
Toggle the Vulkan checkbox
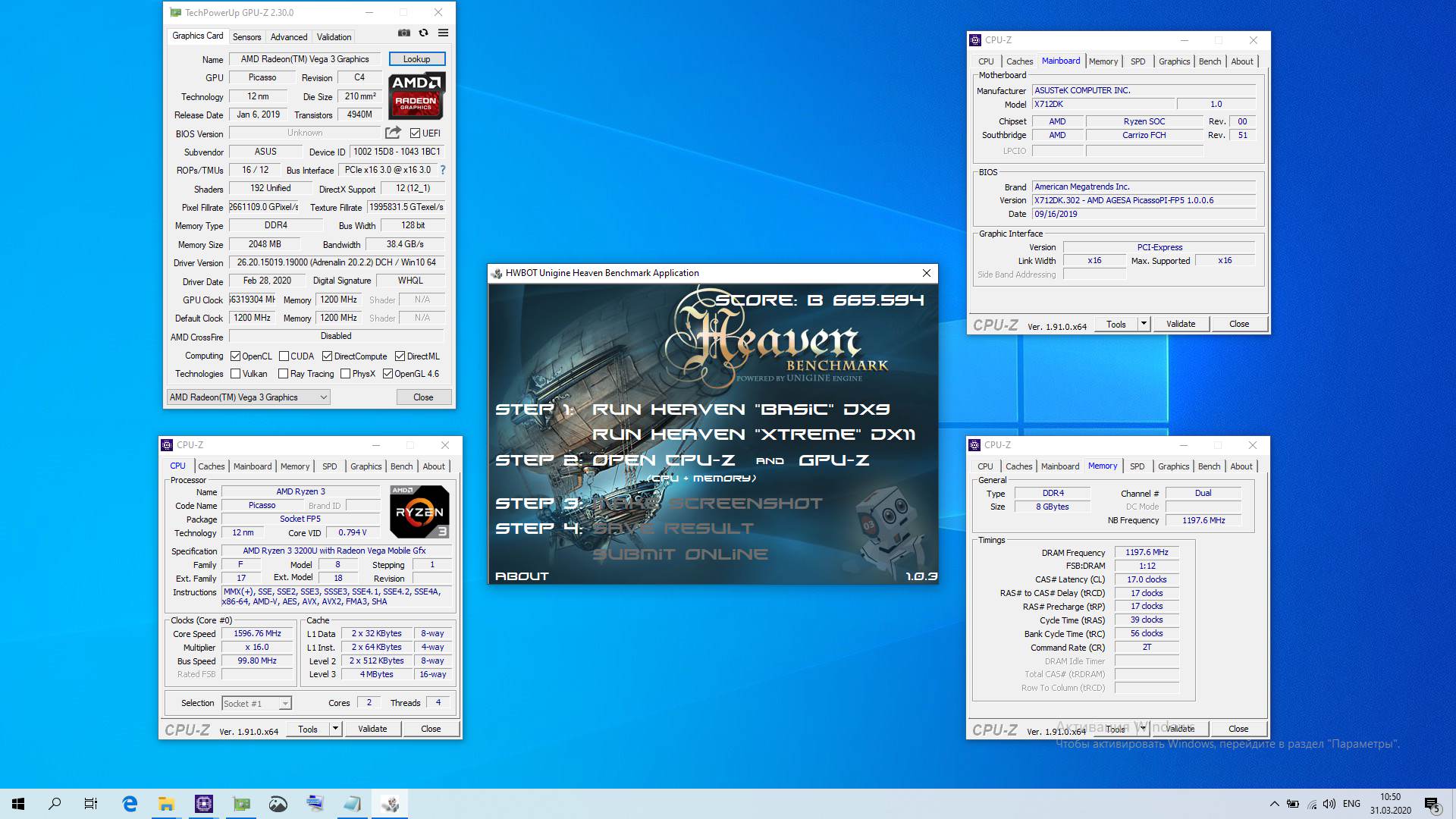(236, 374)
